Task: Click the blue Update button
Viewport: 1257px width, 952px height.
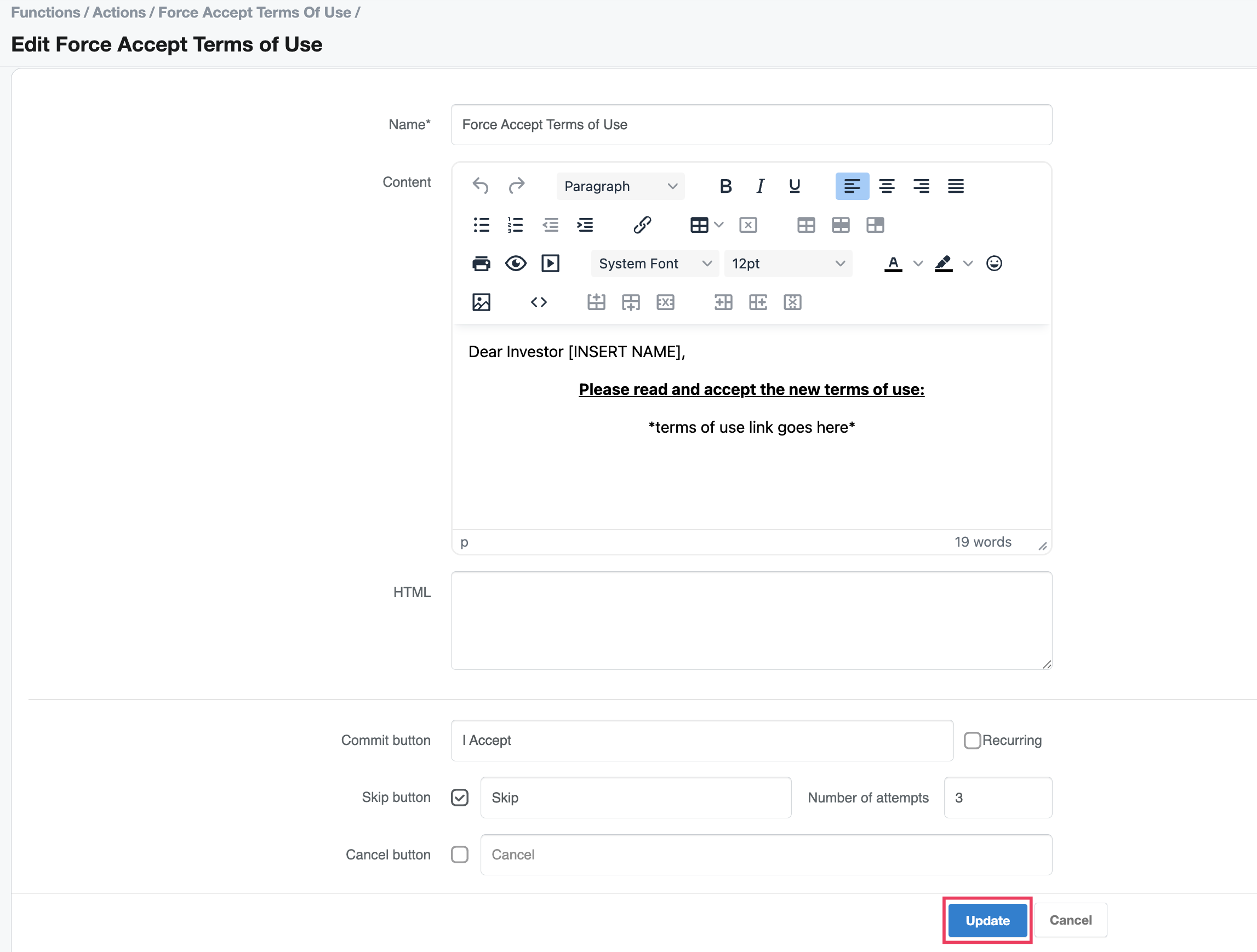Action: pyautogui.click(x=987, y=921)
